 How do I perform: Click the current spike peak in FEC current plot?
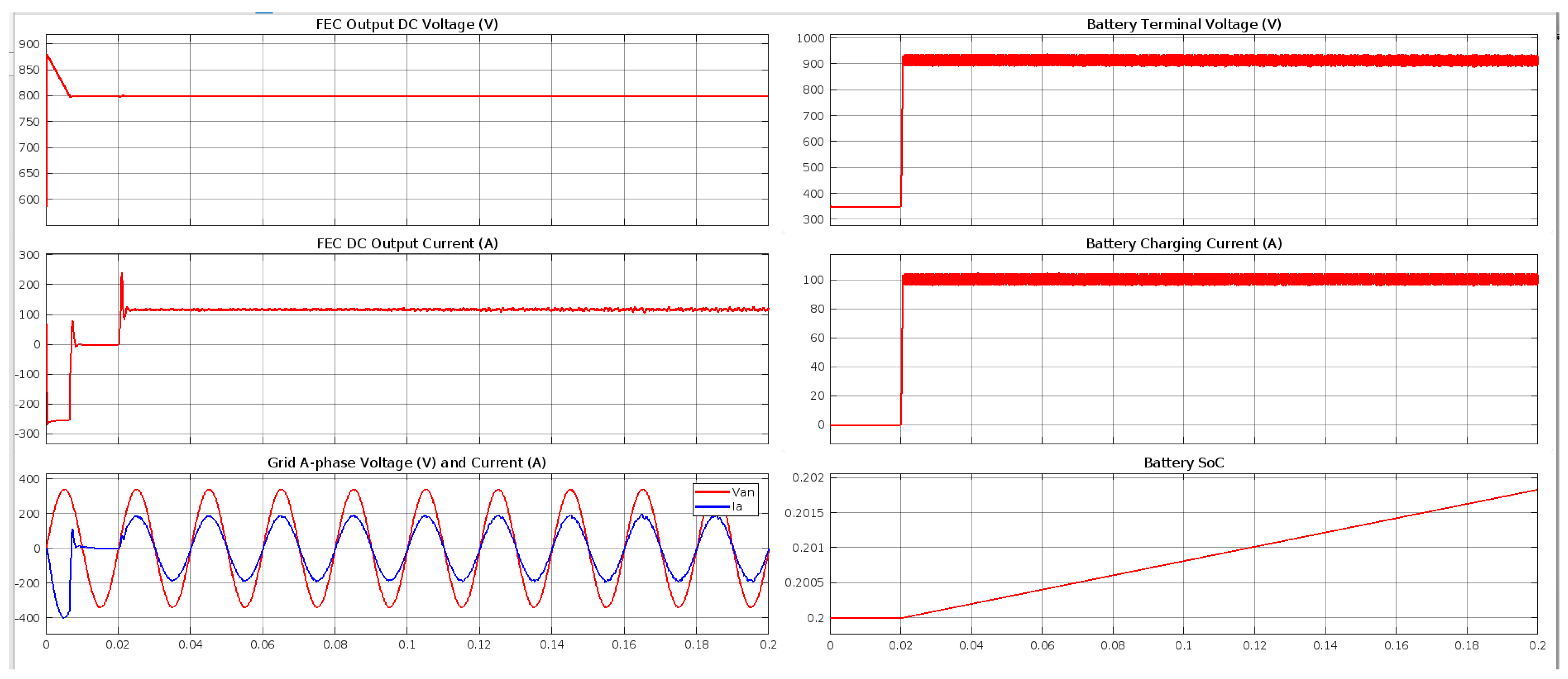click(x=122, y=274)
